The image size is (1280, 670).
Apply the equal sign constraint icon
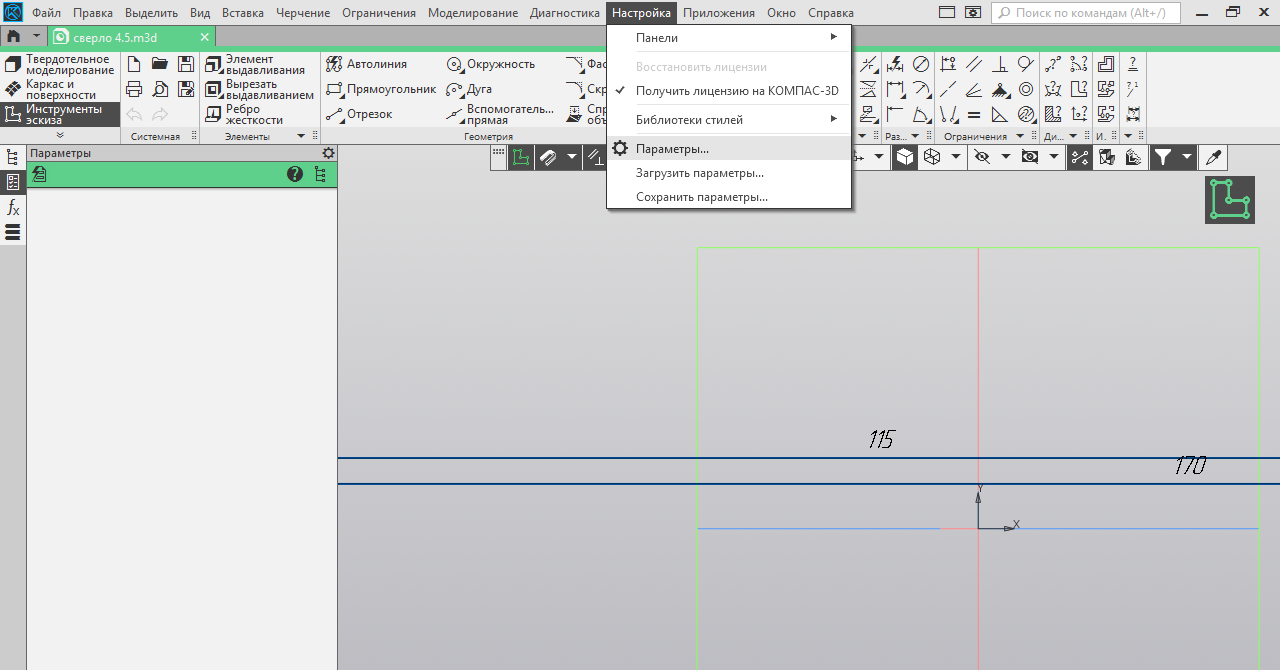click(x=973, y=114)
